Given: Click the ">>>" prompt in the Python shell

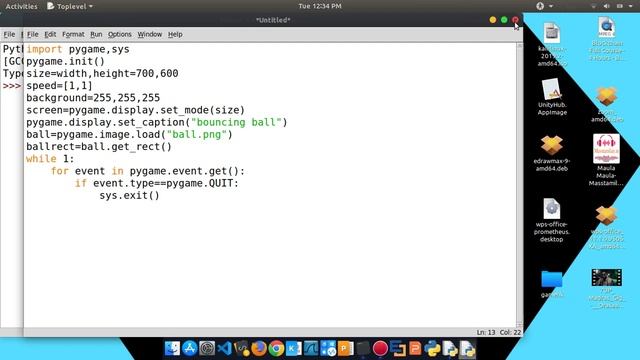Looking at the screenshot, I should (x=11, y=86).
